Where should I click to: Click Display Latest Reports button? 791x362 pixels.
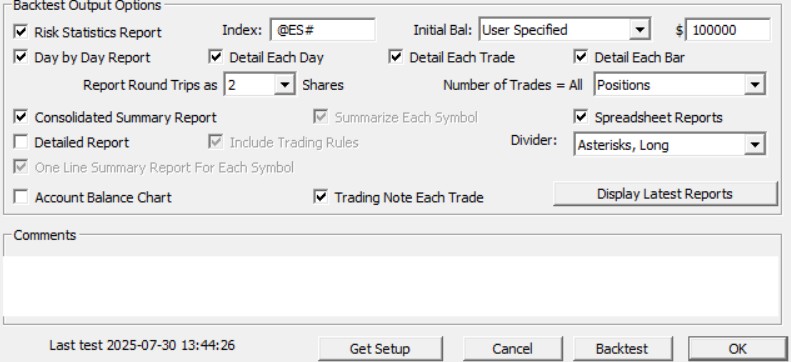tap(665, 194)
